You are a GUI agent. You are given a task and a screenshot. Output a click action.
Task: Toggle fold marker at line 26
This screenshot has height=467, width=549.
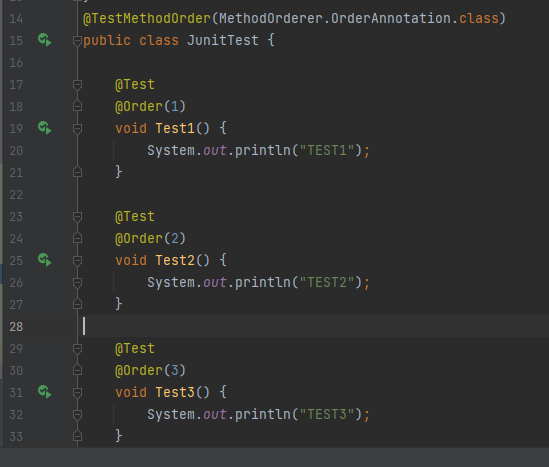(77, 283)
